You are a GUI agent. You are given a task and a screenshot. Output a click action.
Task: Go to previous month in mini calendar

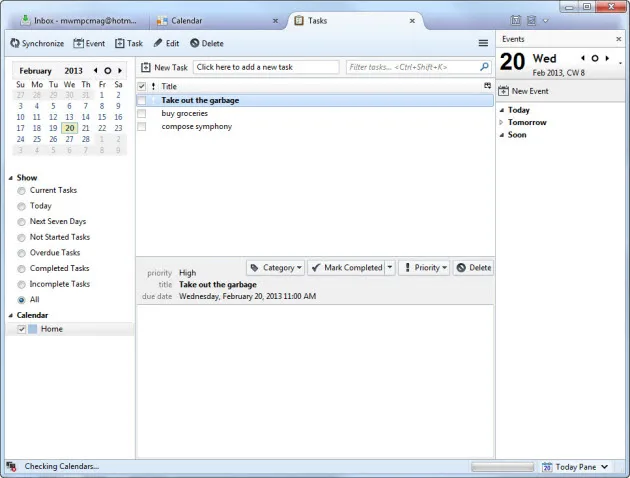(x=95, y=70)
